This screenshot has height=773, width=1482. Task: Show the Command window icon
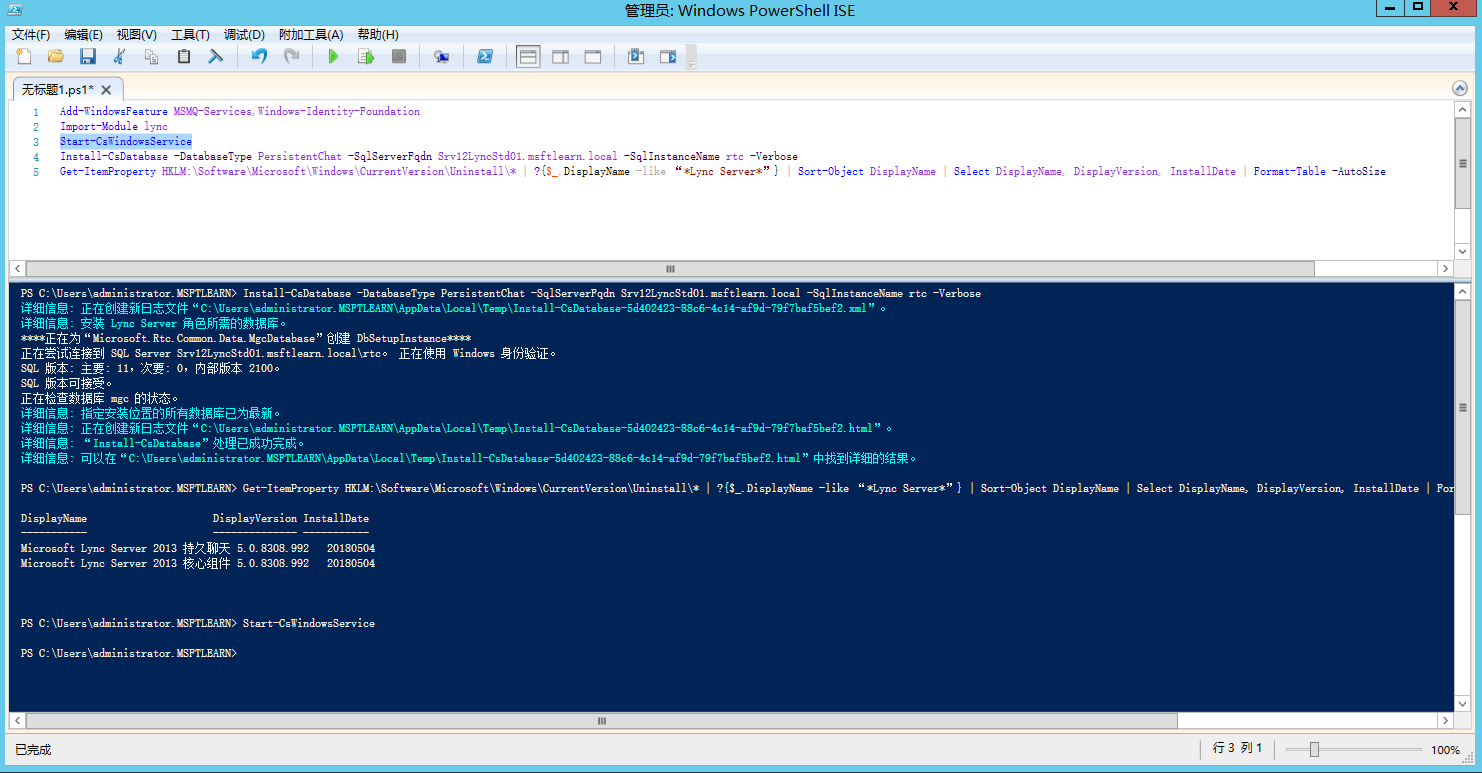tap(635, 57)
